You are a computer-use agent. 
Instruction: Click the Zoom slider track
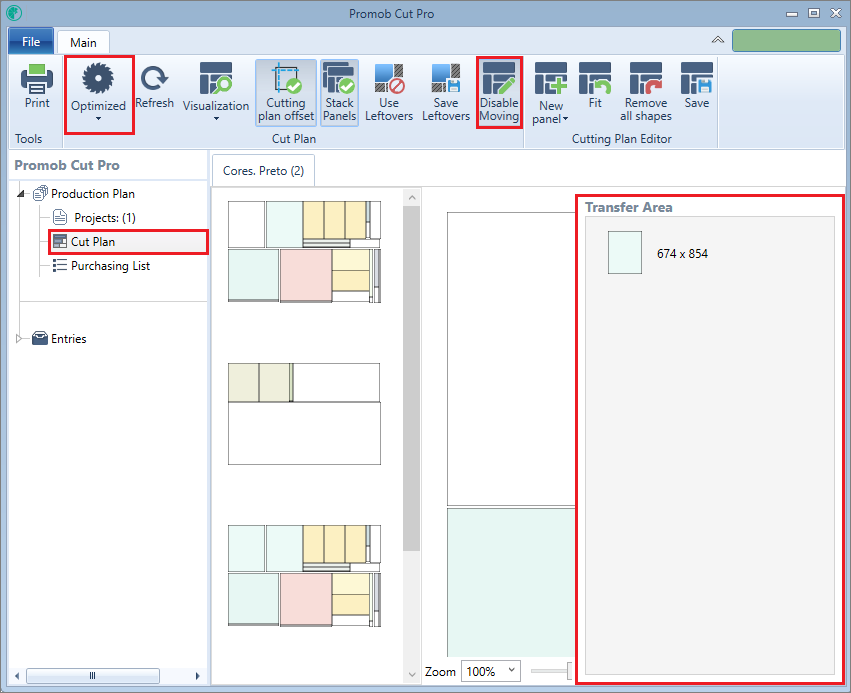(551, 671)
